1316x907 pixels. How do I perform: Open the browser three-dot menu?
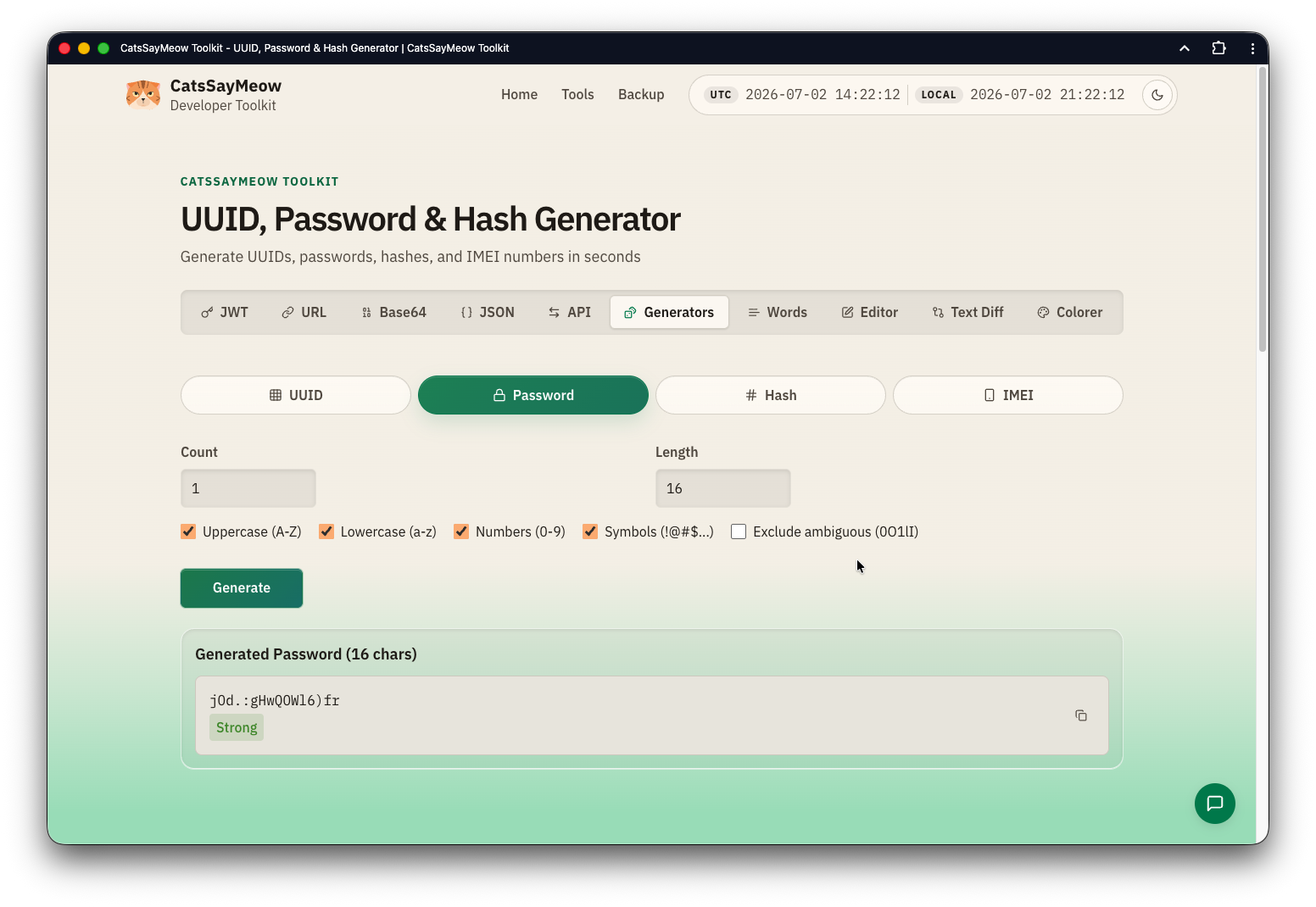[x=1252, y=48]
